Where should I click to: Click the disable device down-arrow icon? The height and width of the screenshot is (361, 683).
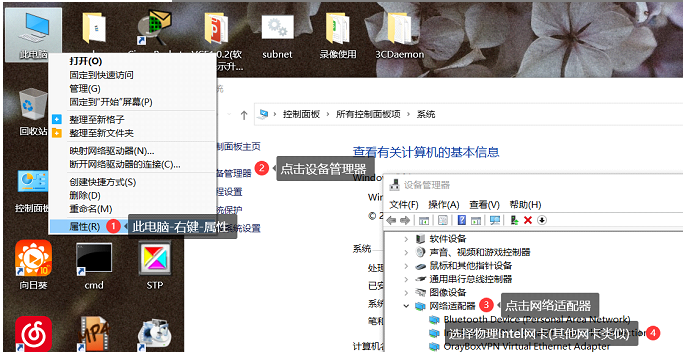(542, 220)
